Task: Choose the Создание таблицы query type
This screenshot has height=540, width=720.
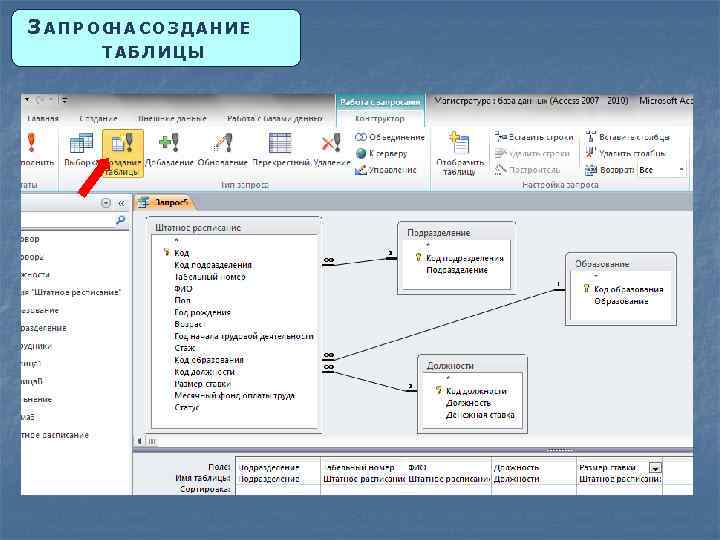Action: (123, 153)
